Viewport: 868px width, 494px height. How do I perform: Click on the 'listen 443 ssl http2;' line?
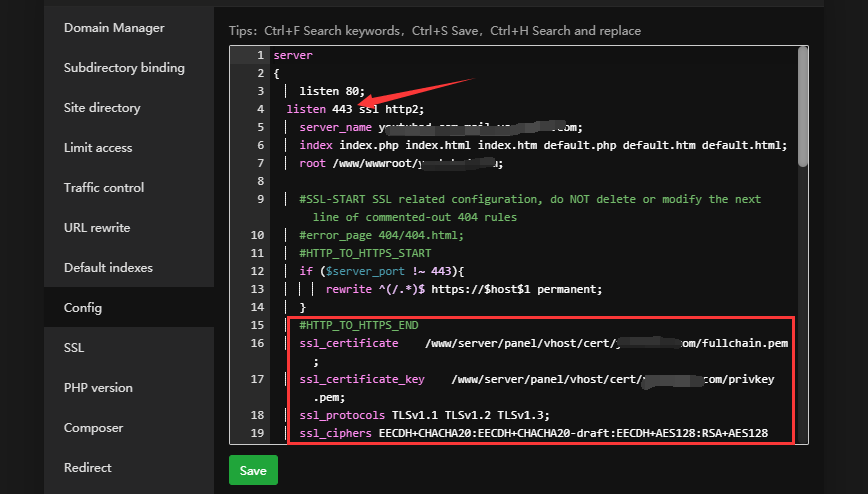coord(350,109)
